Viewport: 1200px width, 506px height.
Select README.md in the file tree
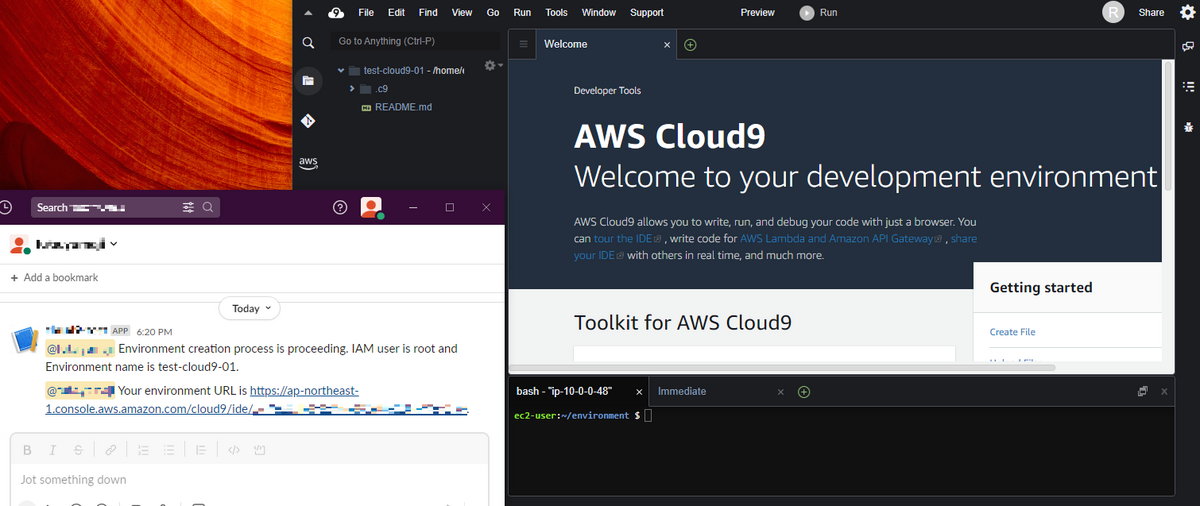coord(395,107)
